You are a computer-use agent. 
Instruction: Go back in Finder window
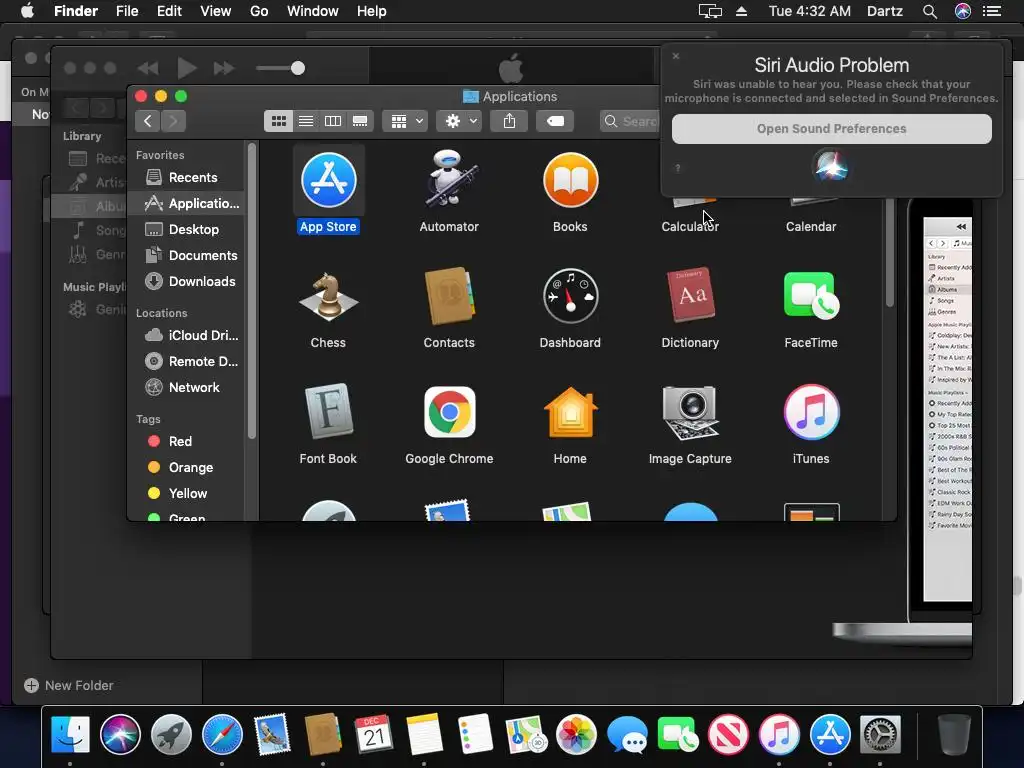148,121
